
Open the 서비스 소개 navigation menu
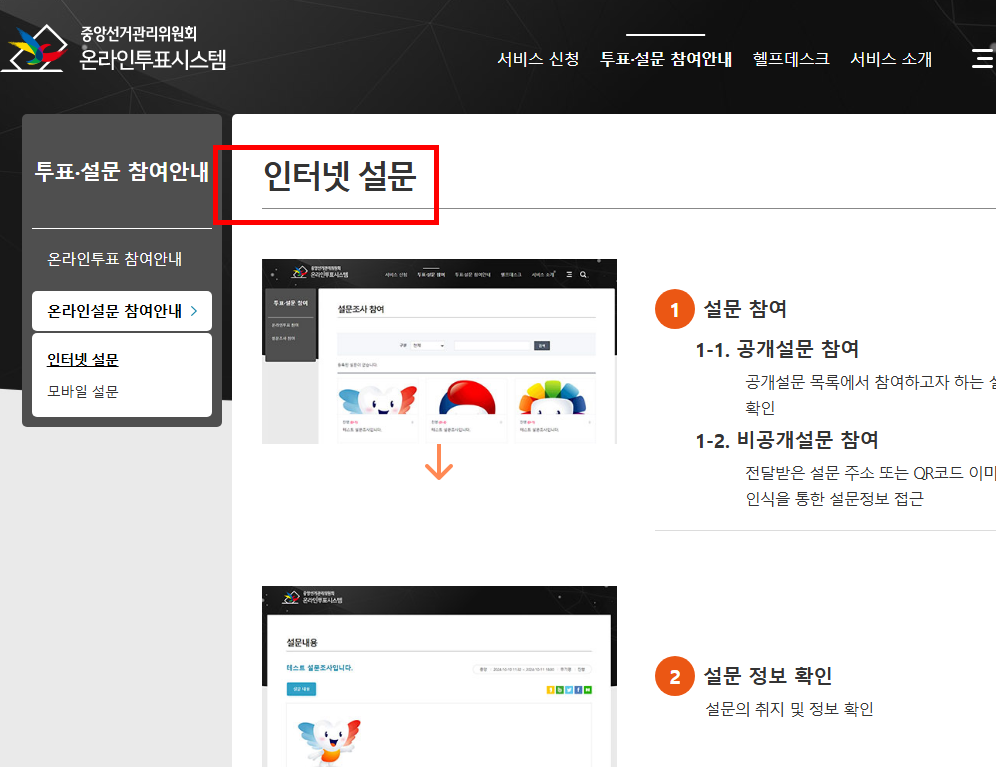pos(890,59)
